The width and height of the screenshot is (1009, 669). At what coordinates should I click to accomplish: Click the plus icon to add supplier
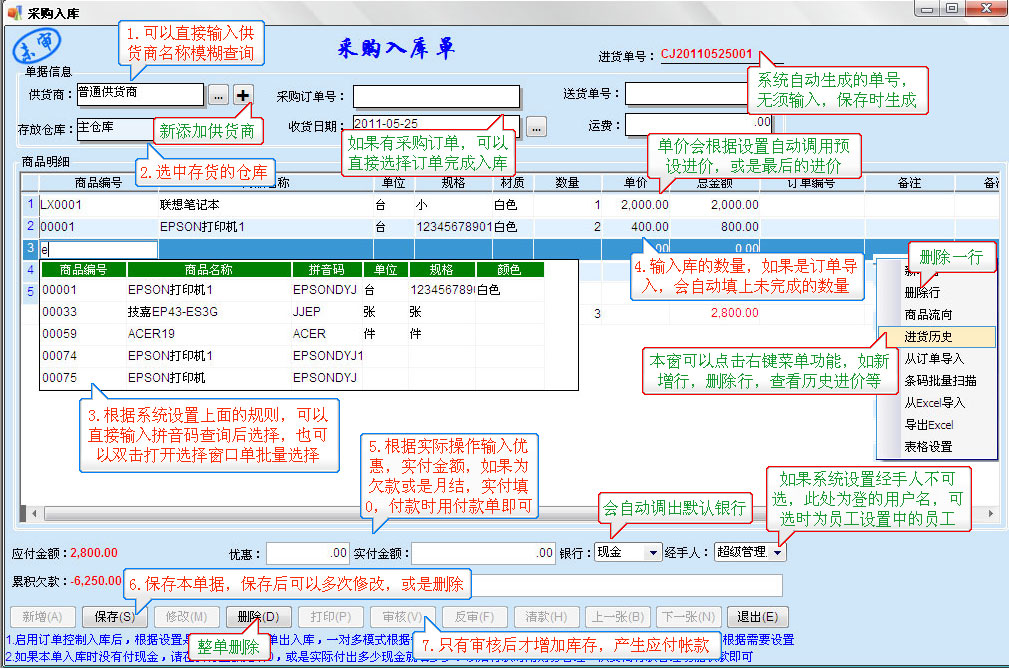coord(243,95)
